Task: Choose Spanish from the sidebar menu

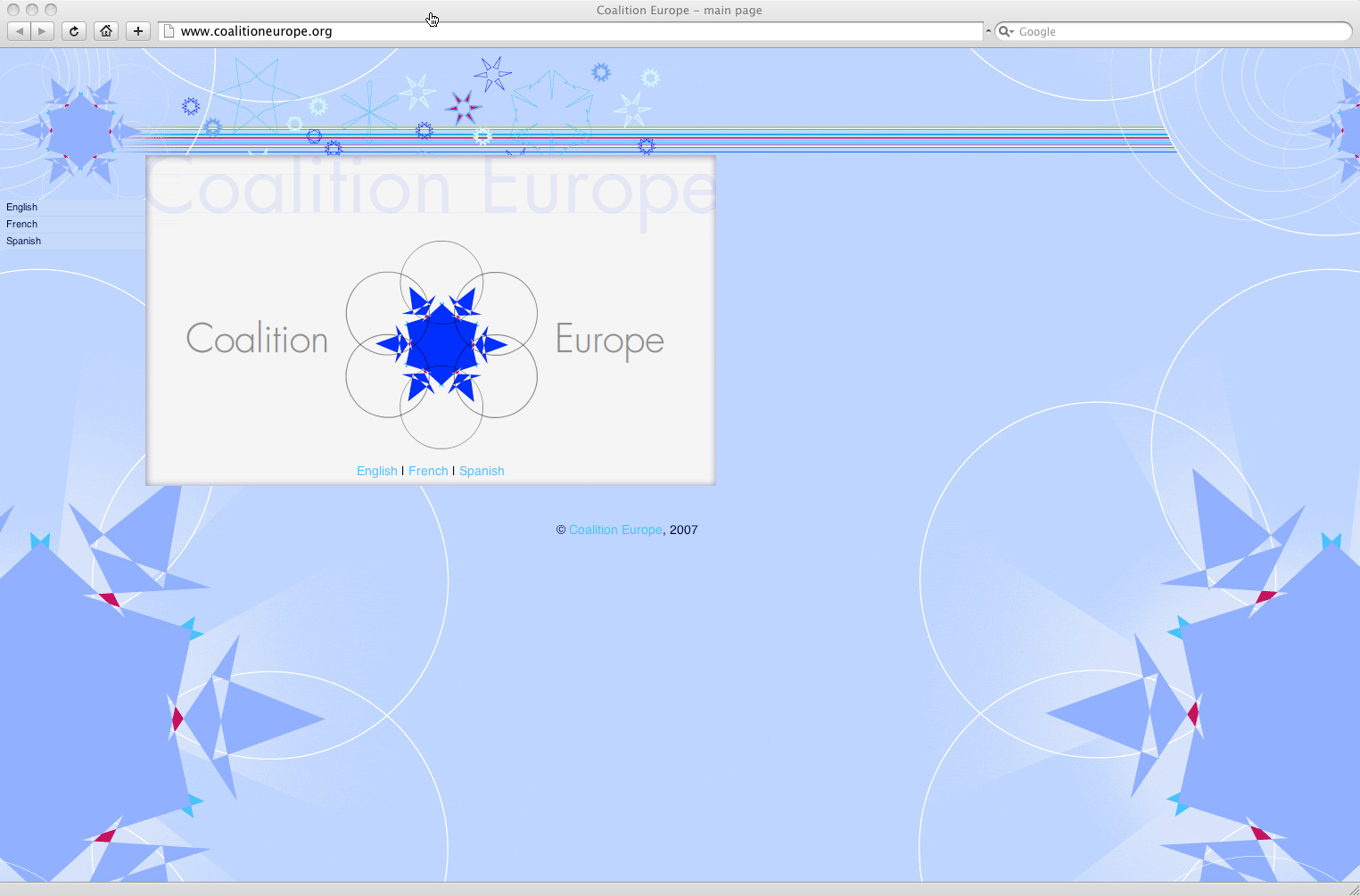Action: (x=24, y=241)
